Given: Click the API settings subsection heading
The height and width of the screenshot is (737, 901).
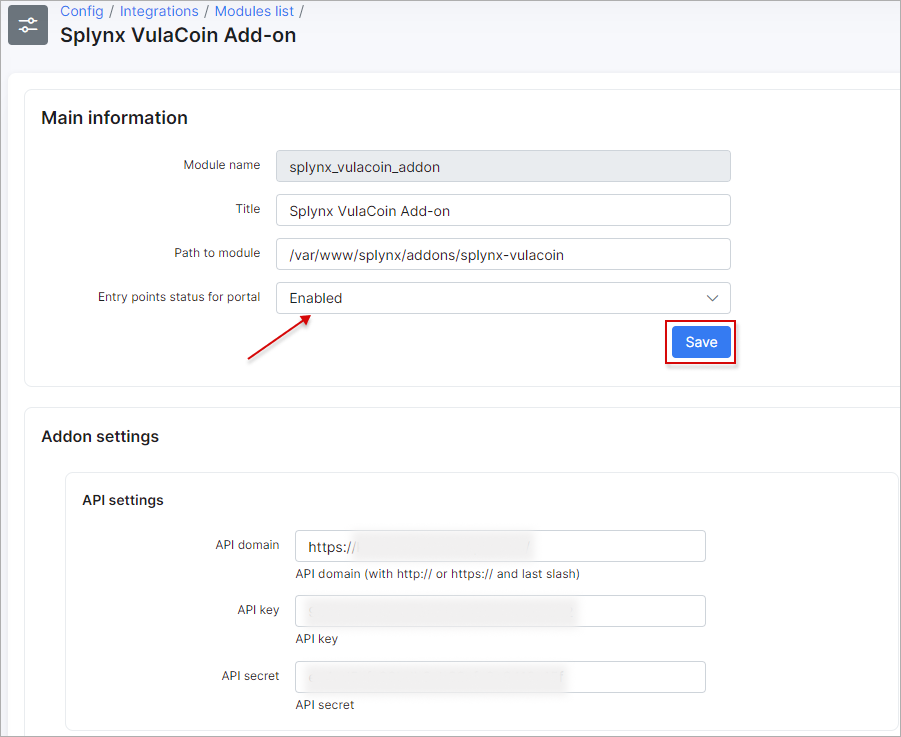Looking at the screenshot, I should [x=123, y=500].
